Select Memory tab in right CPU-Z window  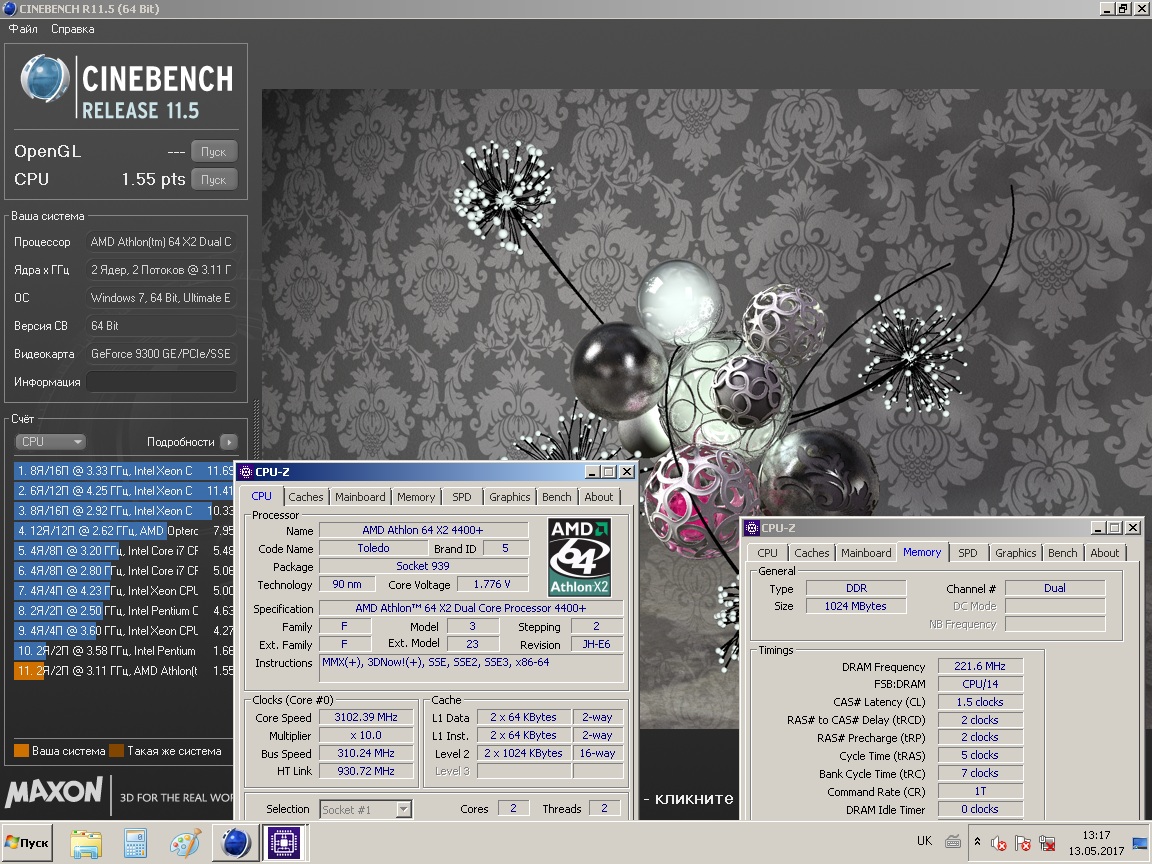tap(922, 552)
